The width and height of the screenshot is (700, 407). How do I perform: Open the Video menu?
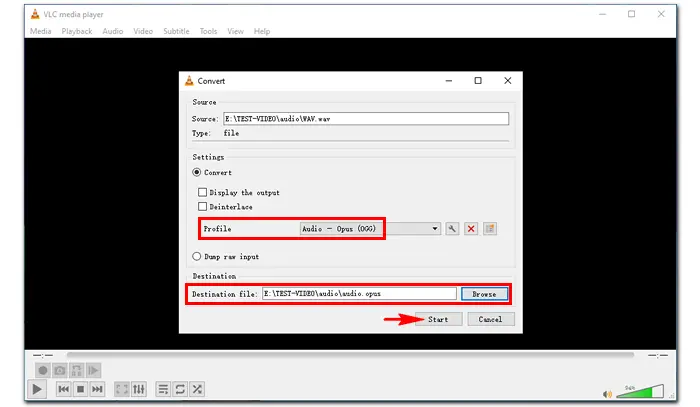[143, 31]
